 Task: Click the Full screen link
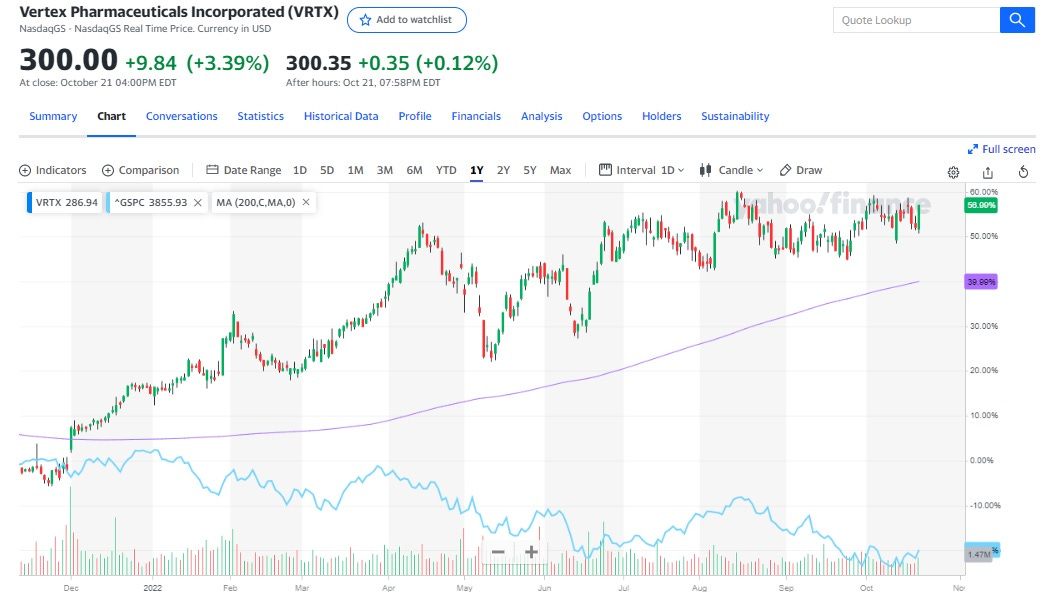point(1002,149)
